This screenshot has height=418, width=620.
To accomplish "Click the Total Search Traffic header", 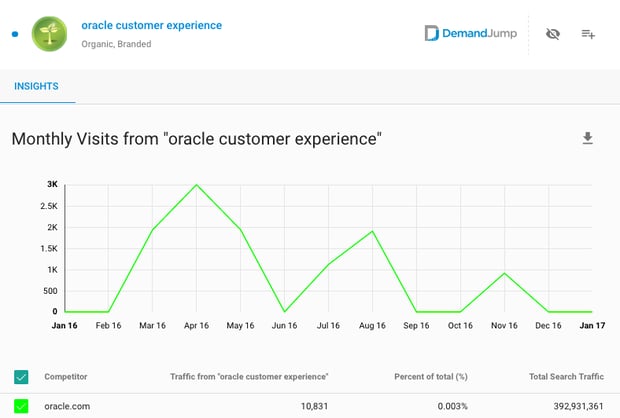I will point(566,376).
